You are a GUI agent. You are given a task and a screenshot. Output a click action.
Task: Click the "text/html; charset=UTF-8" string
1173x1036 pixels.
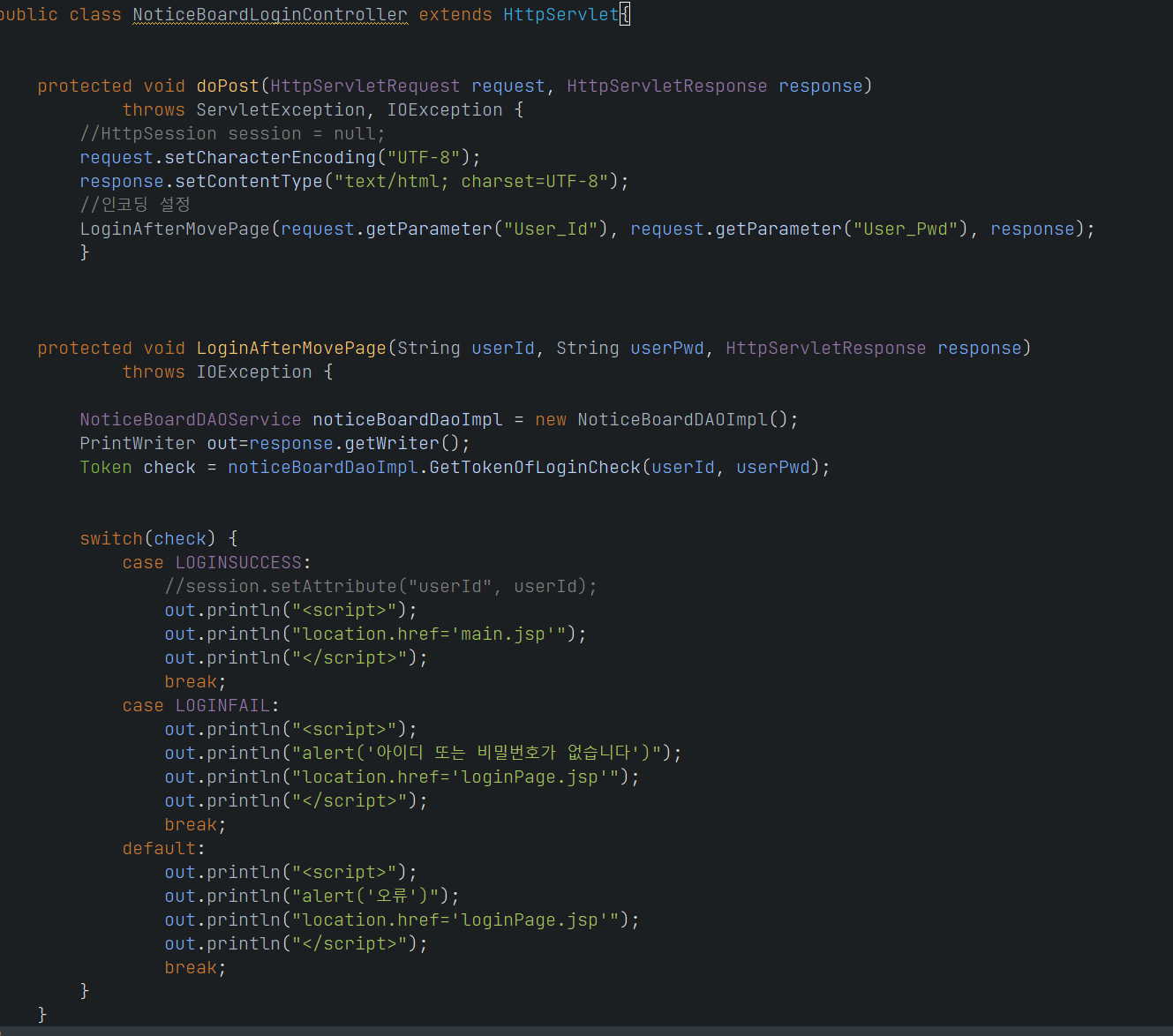(471, 182)
